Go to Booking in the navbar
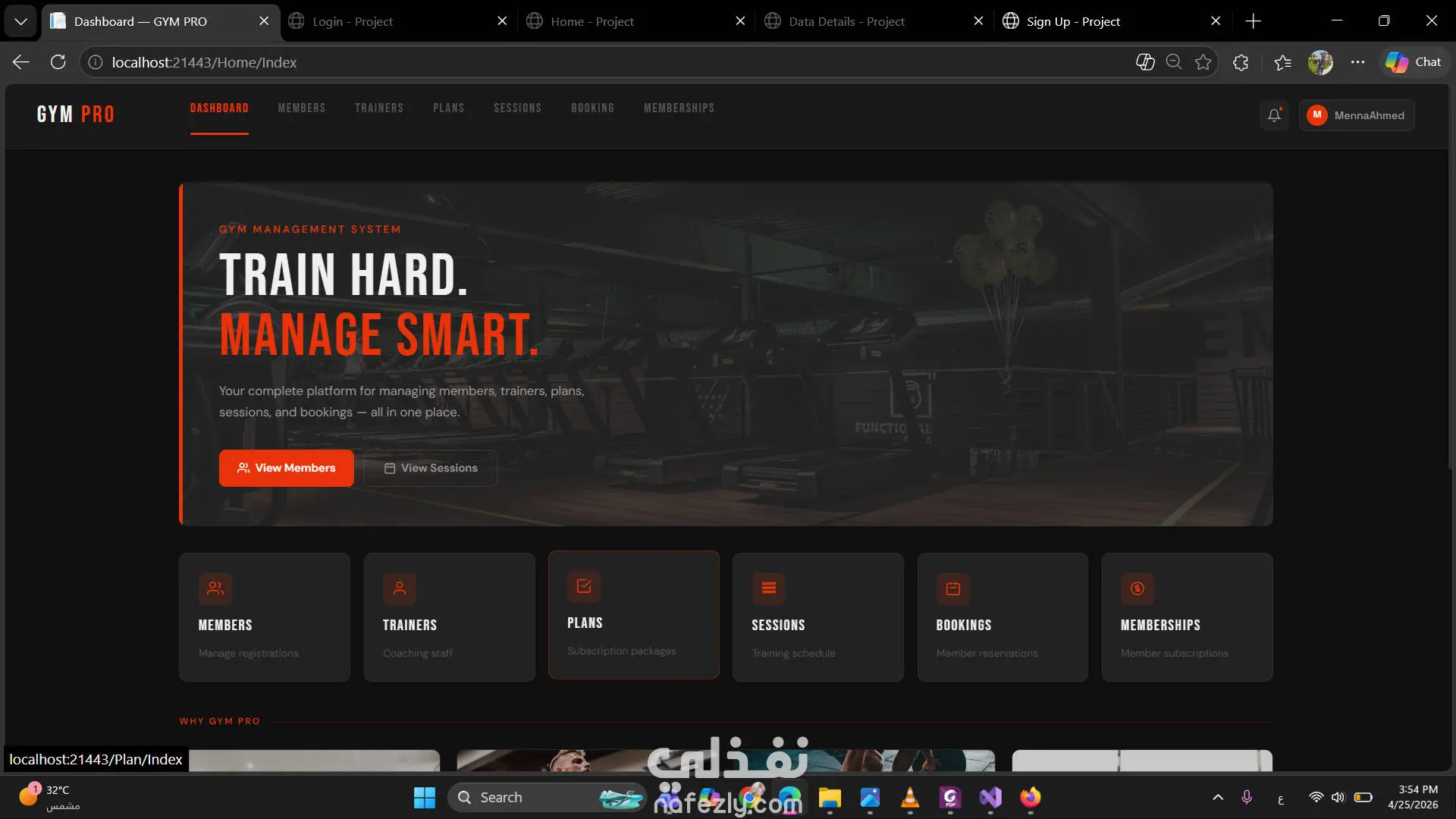 pyautogui.click(x=593, y=108)
